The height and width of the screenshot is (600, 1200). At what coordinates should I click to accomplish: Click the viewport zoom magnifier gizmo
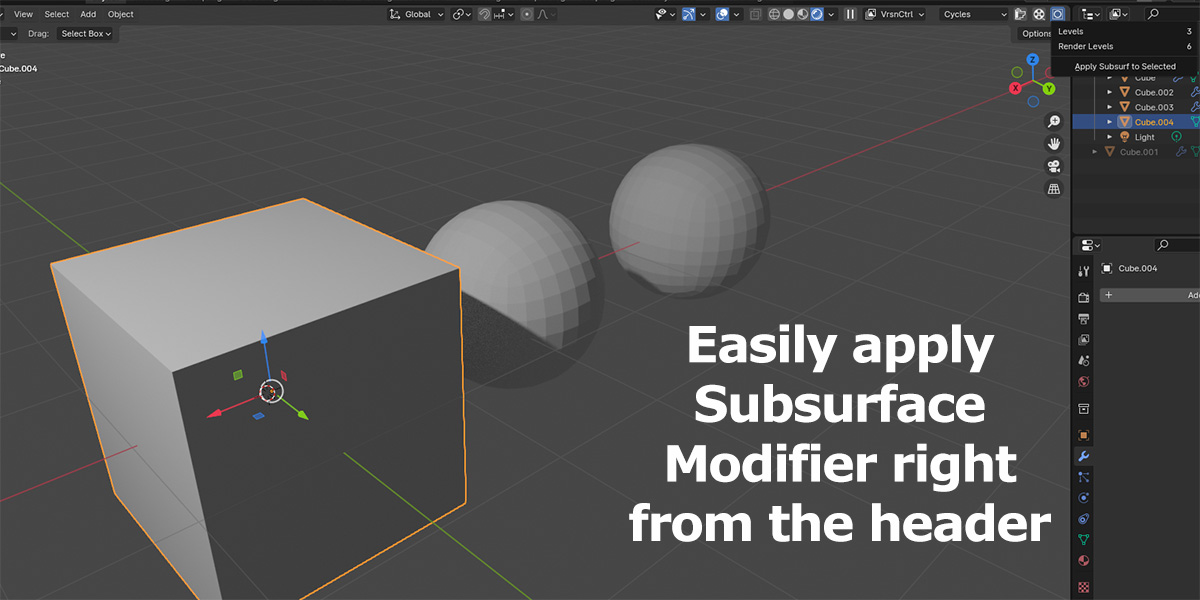[x=1053, y=121]
